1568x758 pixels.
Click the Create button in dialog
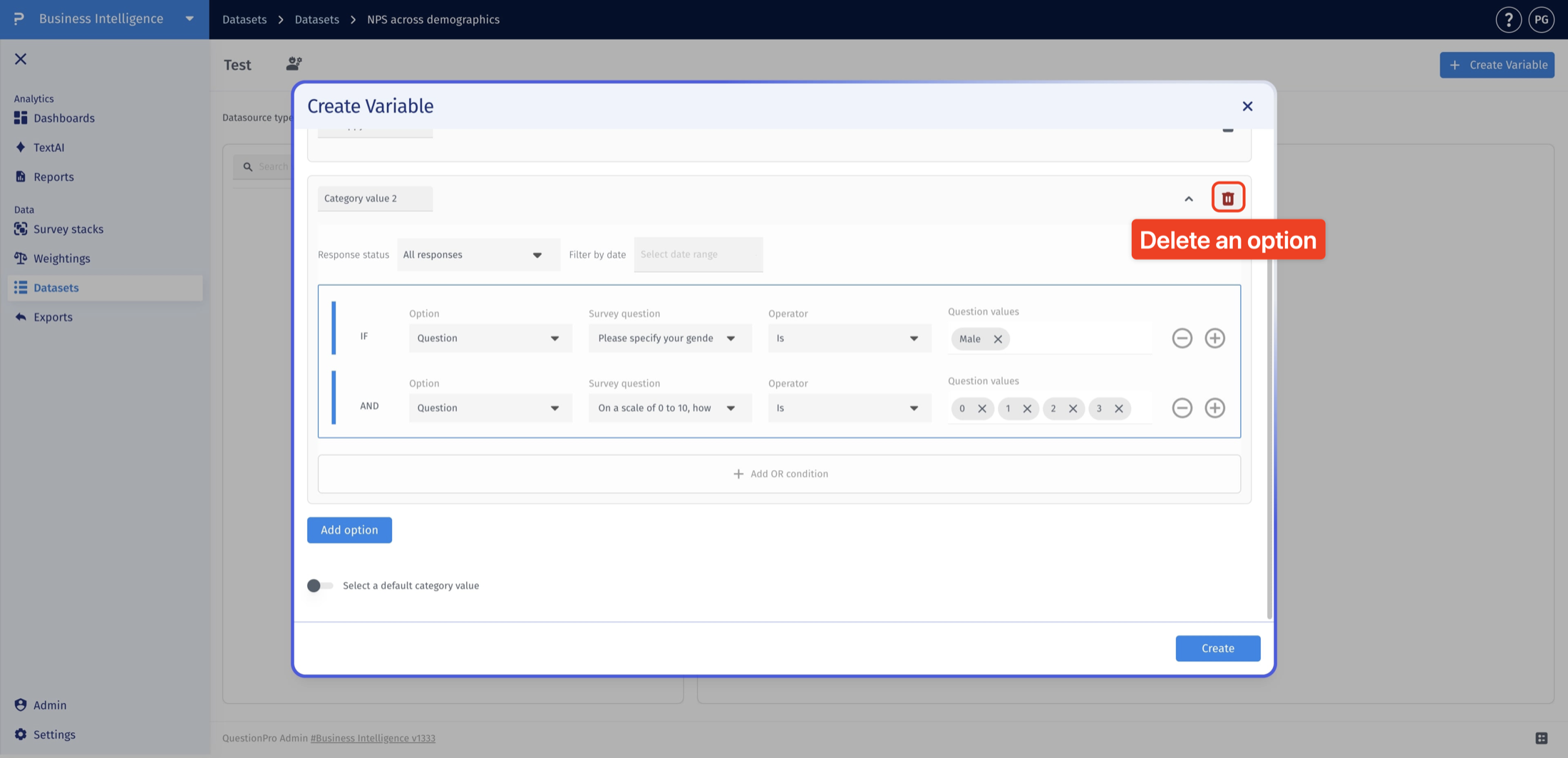(x=1217, y=648)
